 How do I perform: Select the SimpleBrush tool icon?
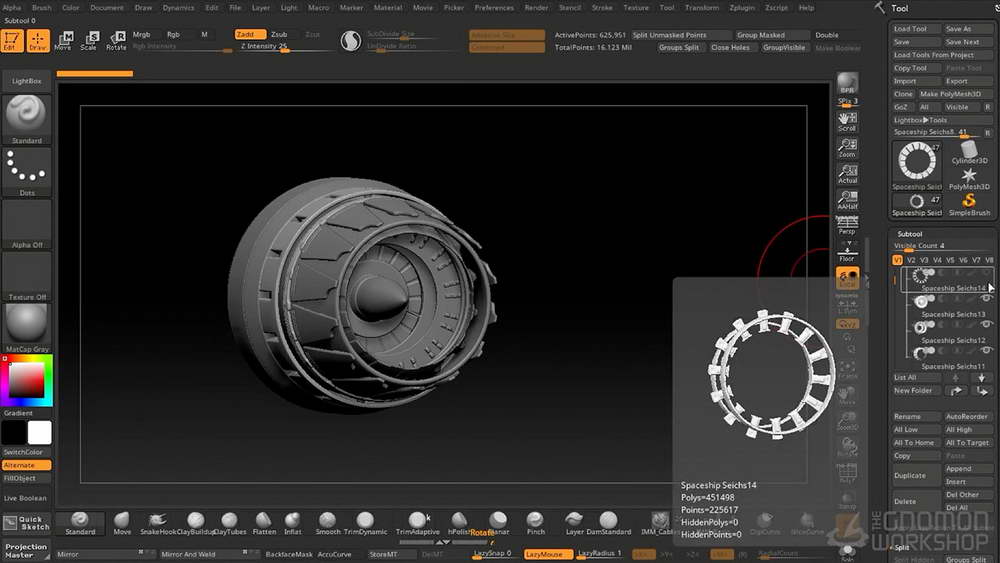click(x=969, y=205)
